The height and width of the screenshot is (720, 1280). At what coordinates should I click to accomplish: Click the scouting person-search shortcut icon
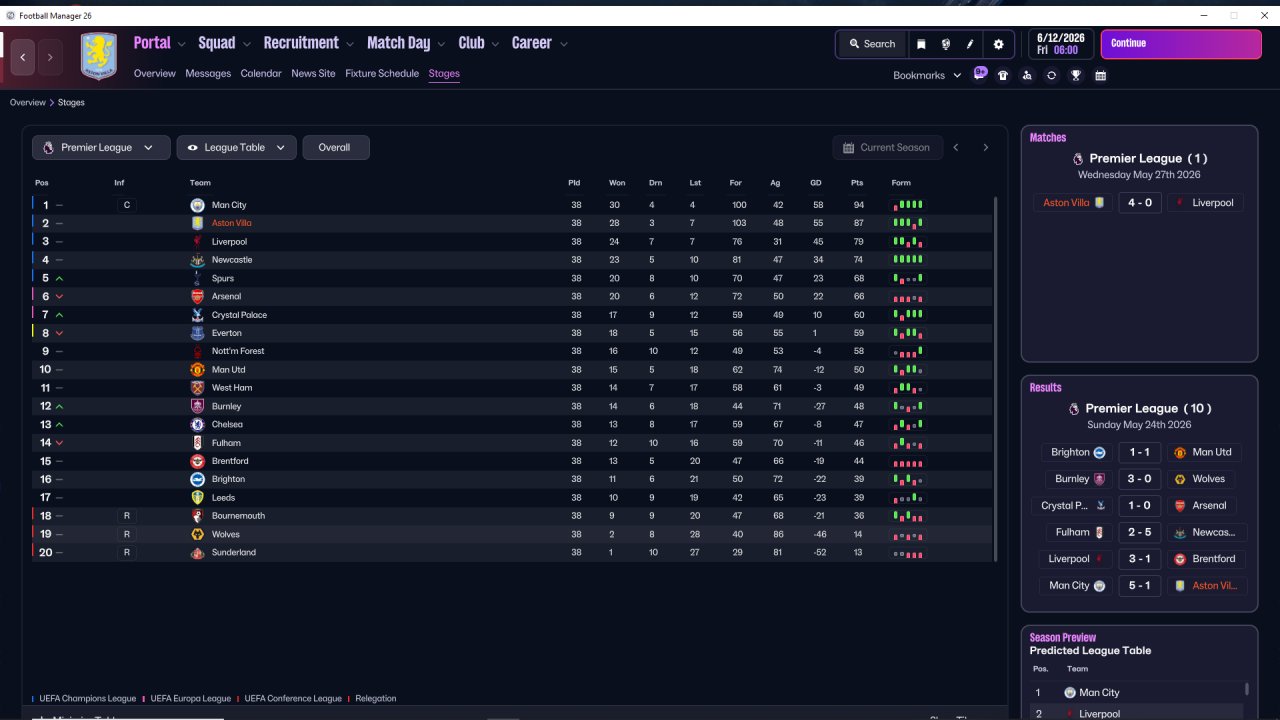pyautogui.click(x=1027, y=75)
